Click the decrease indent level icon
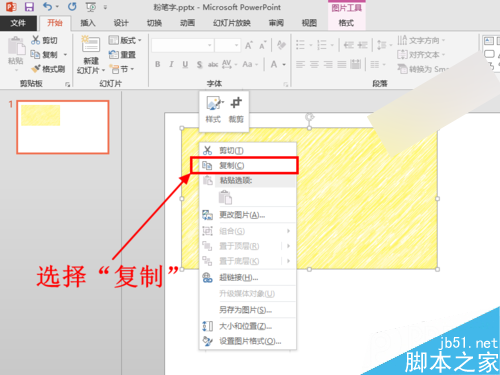 tap(349, 45)
